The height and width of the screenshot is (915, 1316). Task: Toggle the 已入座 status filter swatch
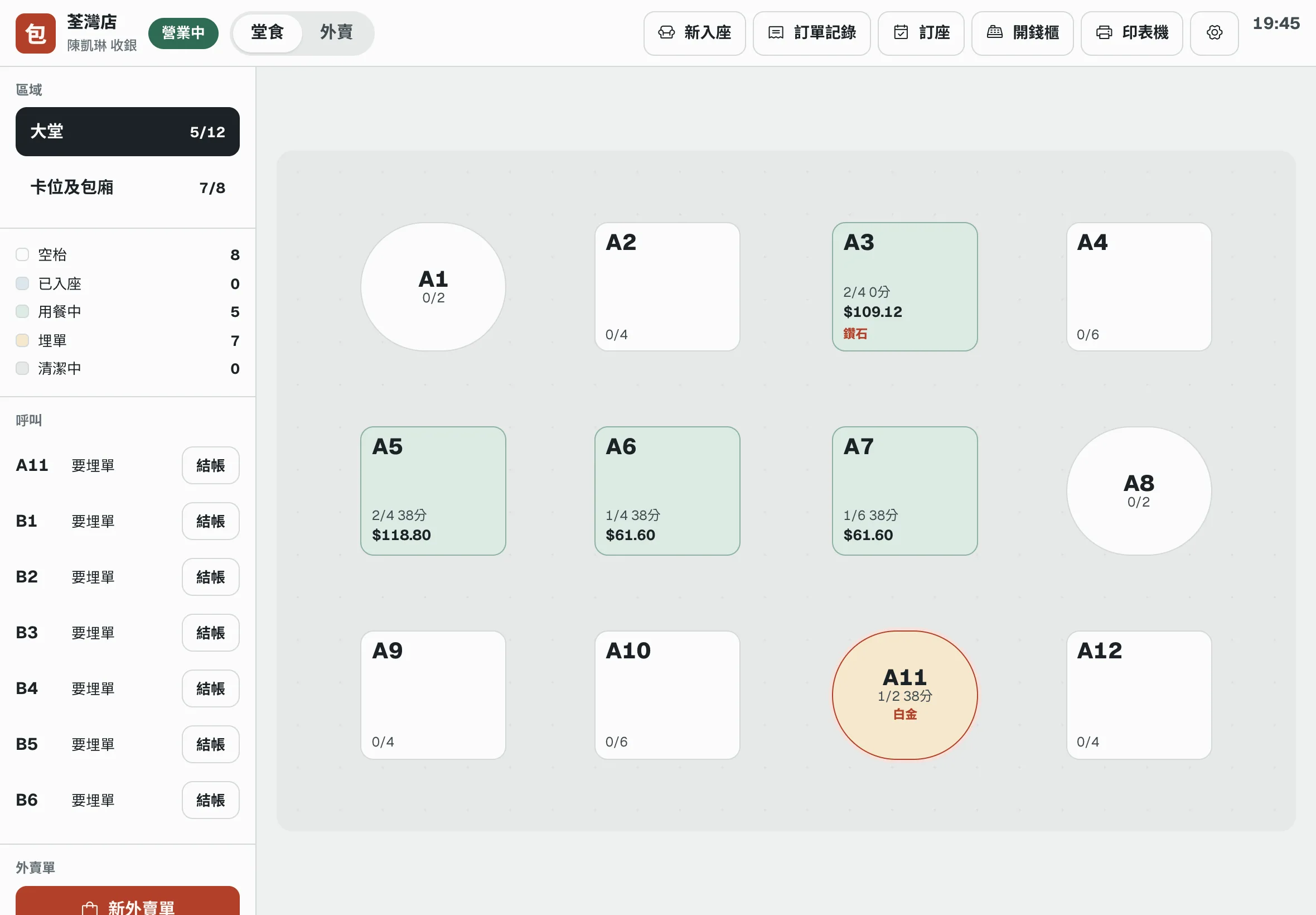pyautogui.click(x=22, y=283)
